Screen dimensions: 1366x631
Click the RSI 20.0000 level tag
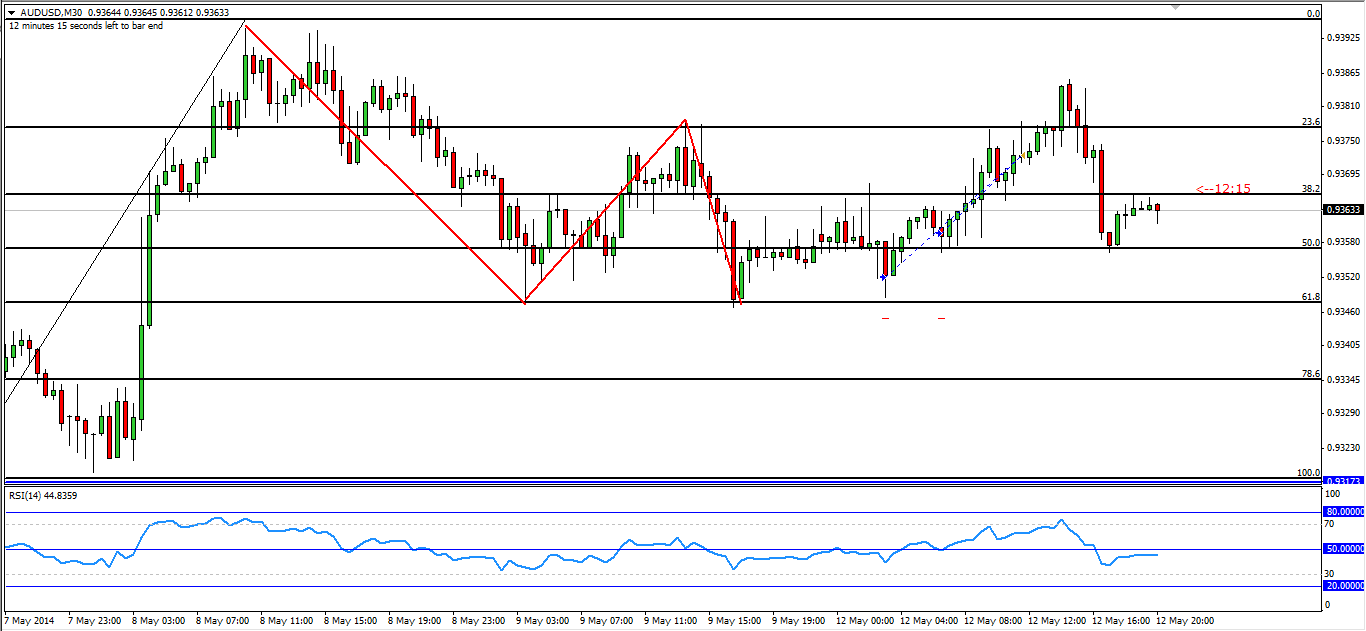(1344, 586)
